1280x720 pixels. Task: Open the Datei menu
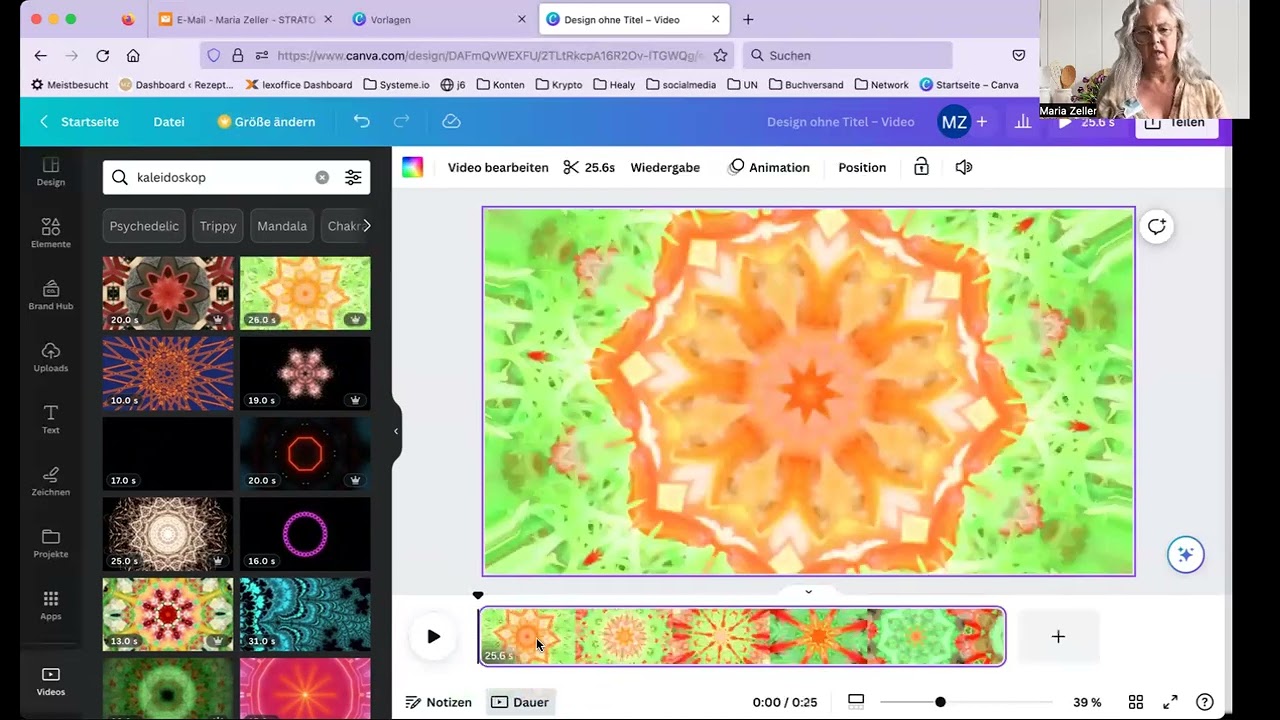[169, 121]
